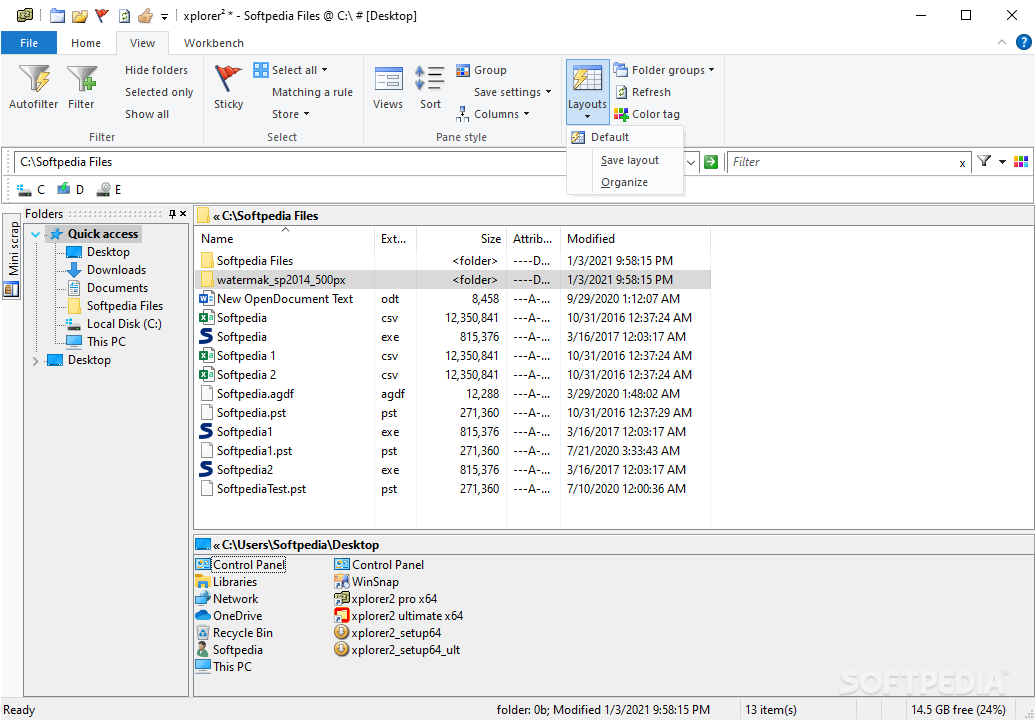Toggle Selected only filter
The image size is (1036, 721).
pos(159,92)
